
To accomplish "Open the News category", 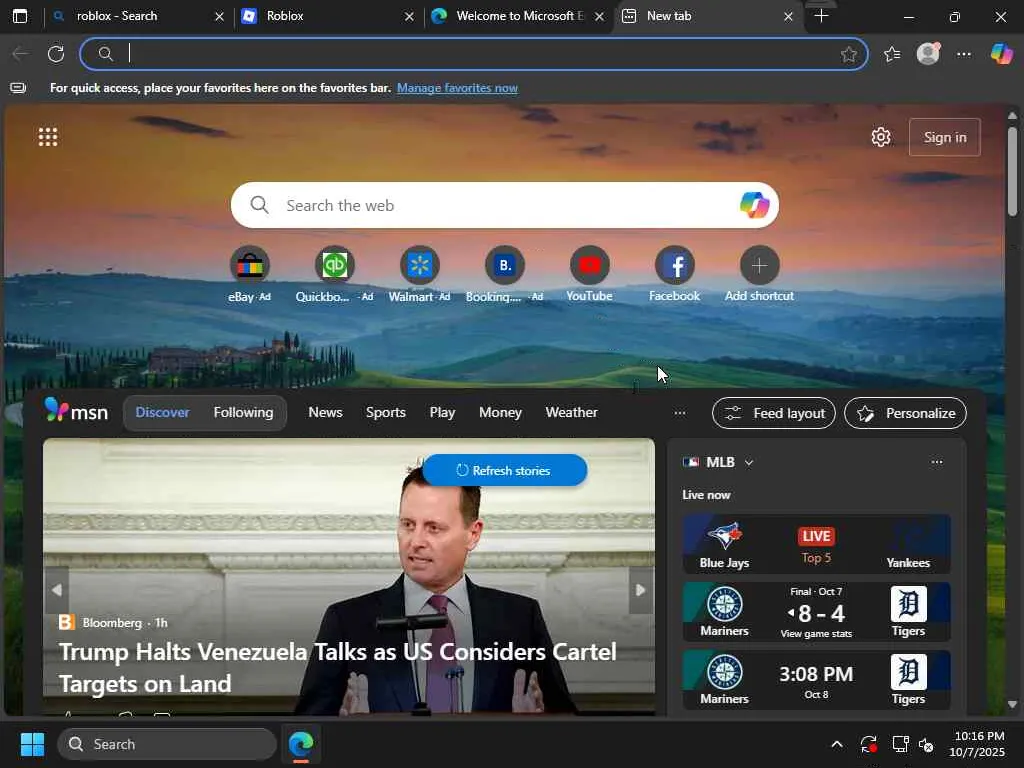I will point(325,412).
